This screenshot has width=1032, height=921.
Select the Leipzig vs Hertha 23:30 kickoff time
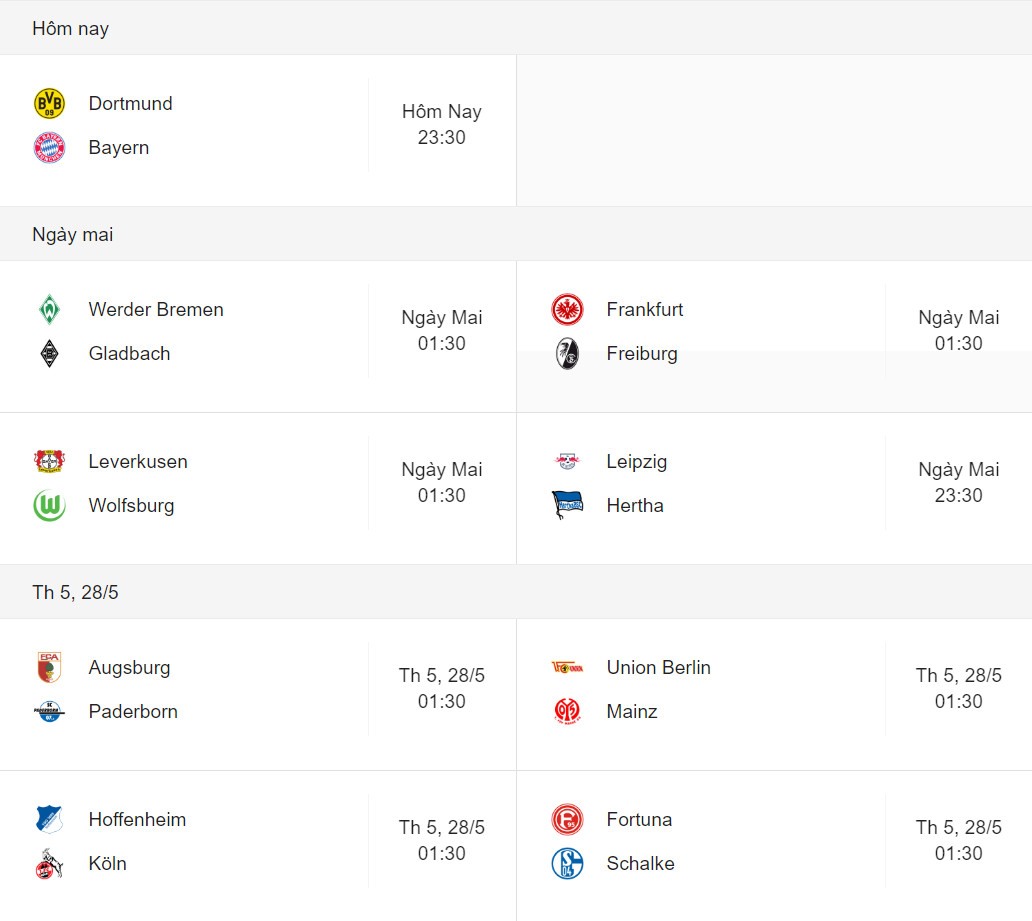[959, 495]
